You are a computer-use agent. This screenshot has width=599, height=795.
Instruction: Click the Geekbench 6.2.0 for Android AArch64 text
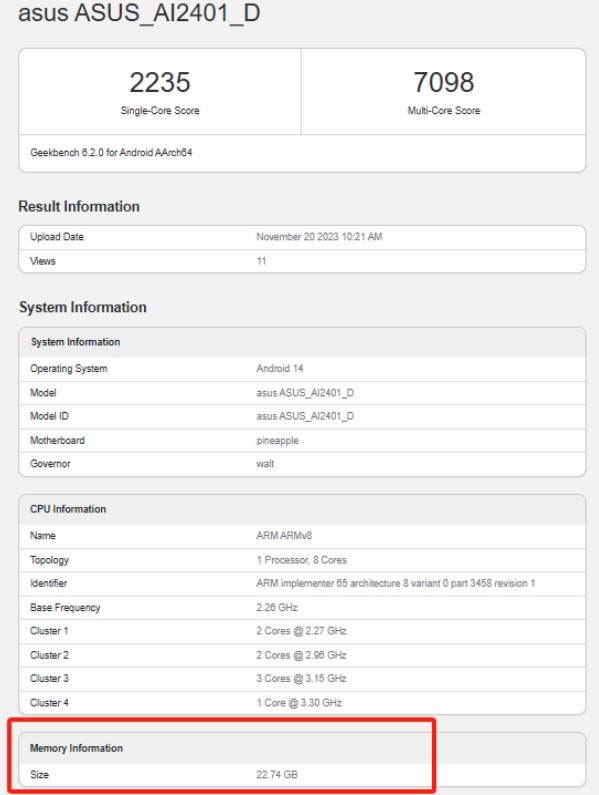point(111,153)
